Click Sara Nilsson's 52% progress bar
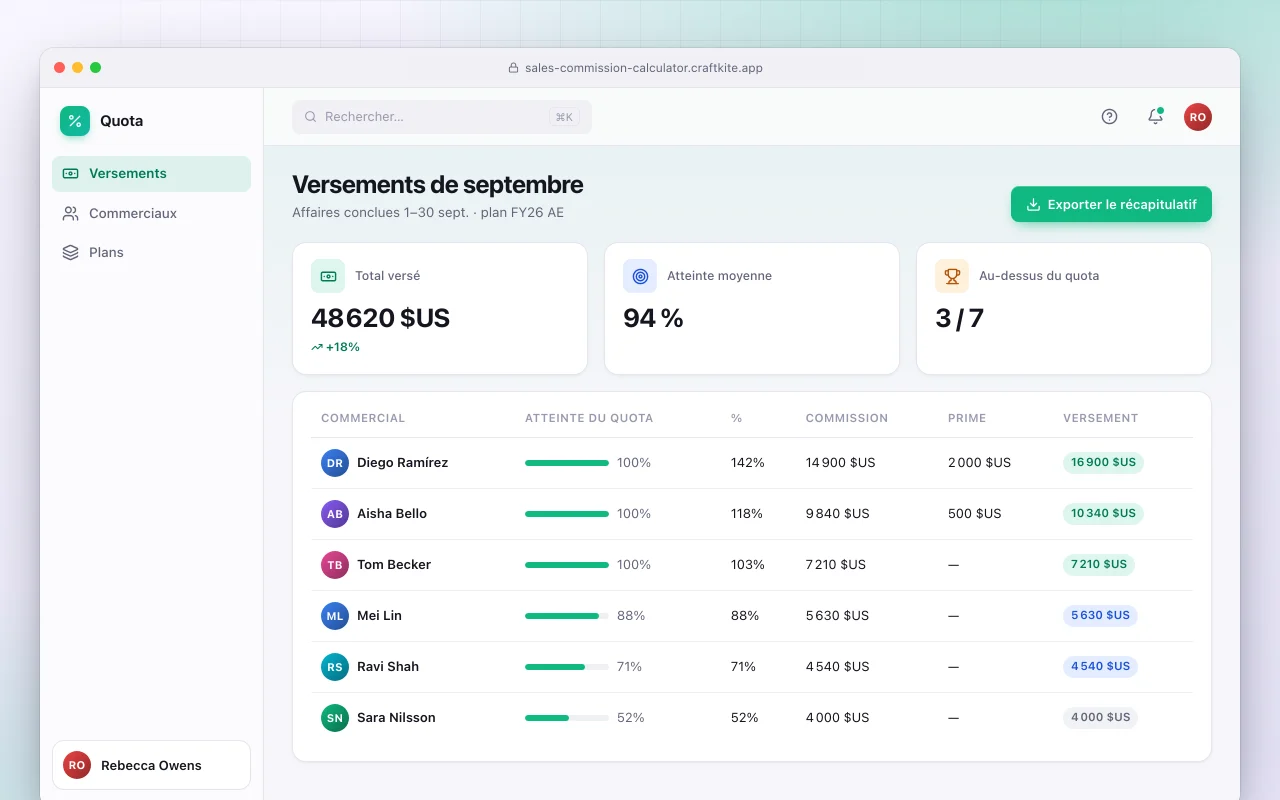Image resolution: width=1280 pixels, height=800 pixels. coord(567,718)
